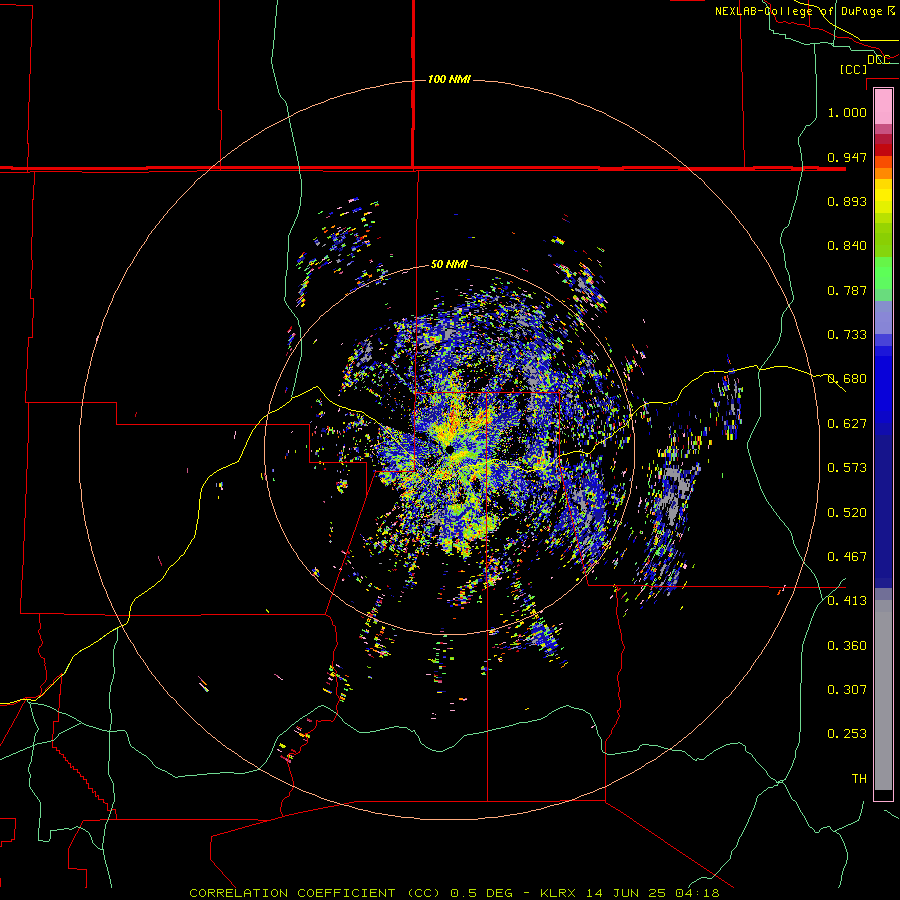Pick the pink segment of the color scale
The height and width of the screenshot is (900, 900).
(x=883, y=106)
